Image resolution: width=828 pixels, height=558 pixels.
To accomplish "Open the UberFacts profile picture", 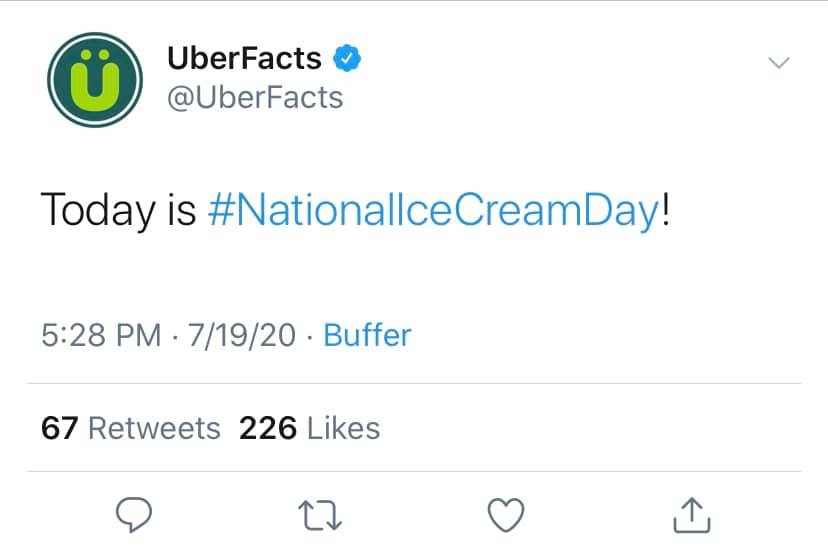I will coord(93,80).
